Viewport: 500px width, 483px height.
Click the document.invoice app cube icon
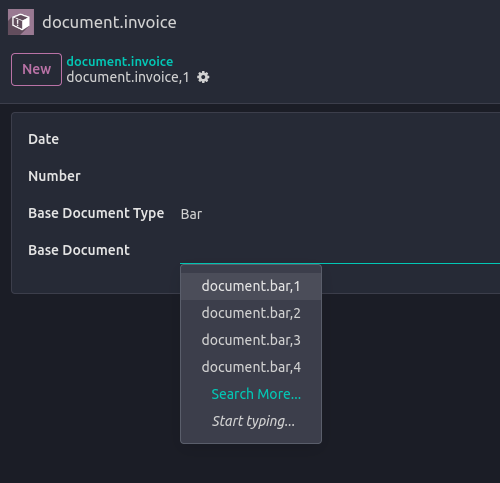click(x=21, y=22)
